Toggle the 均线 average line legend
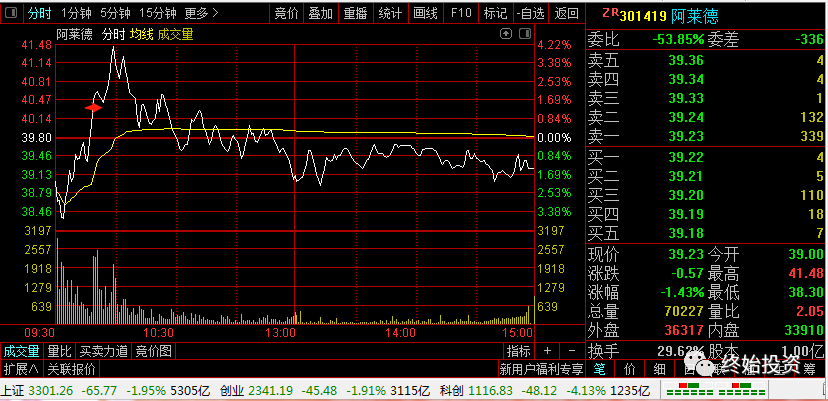 (142, 35)
